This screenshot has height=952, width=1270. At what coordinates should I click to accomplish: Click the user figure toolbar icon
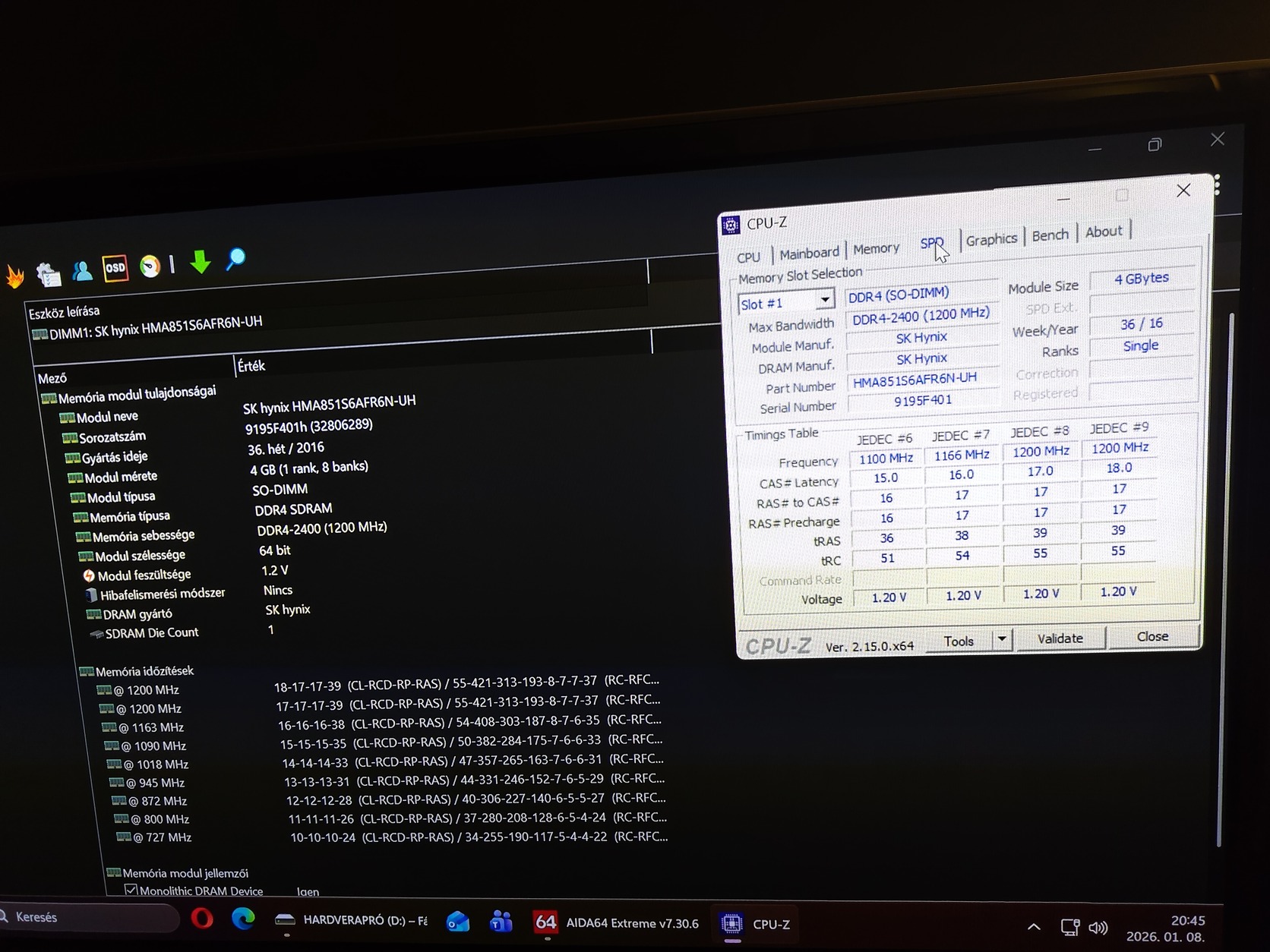coord(81,270)
